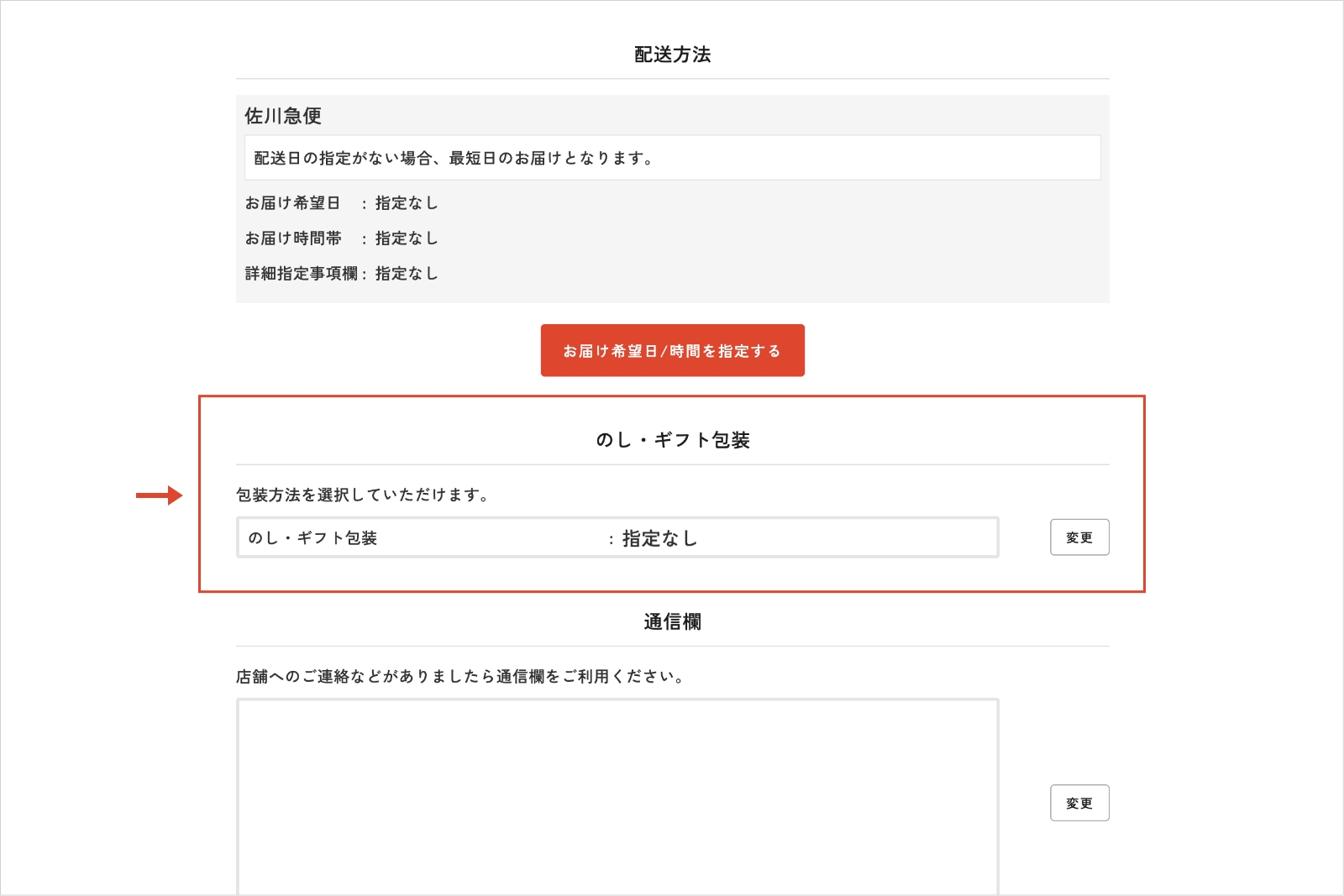Click 指定なし value next to お届け希望日

click(x=407, y=203)
